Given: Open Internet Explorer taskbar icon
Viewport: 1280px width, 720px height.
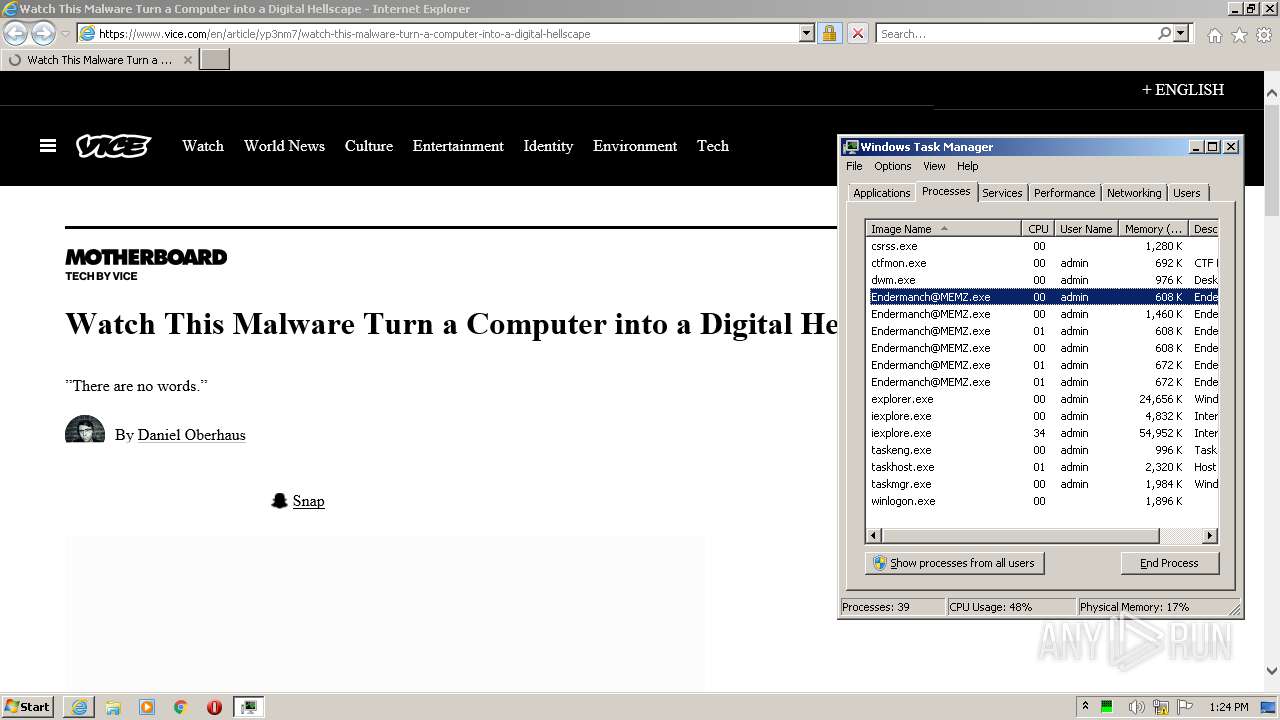Looking at the screenshot, I should point(79,707).
